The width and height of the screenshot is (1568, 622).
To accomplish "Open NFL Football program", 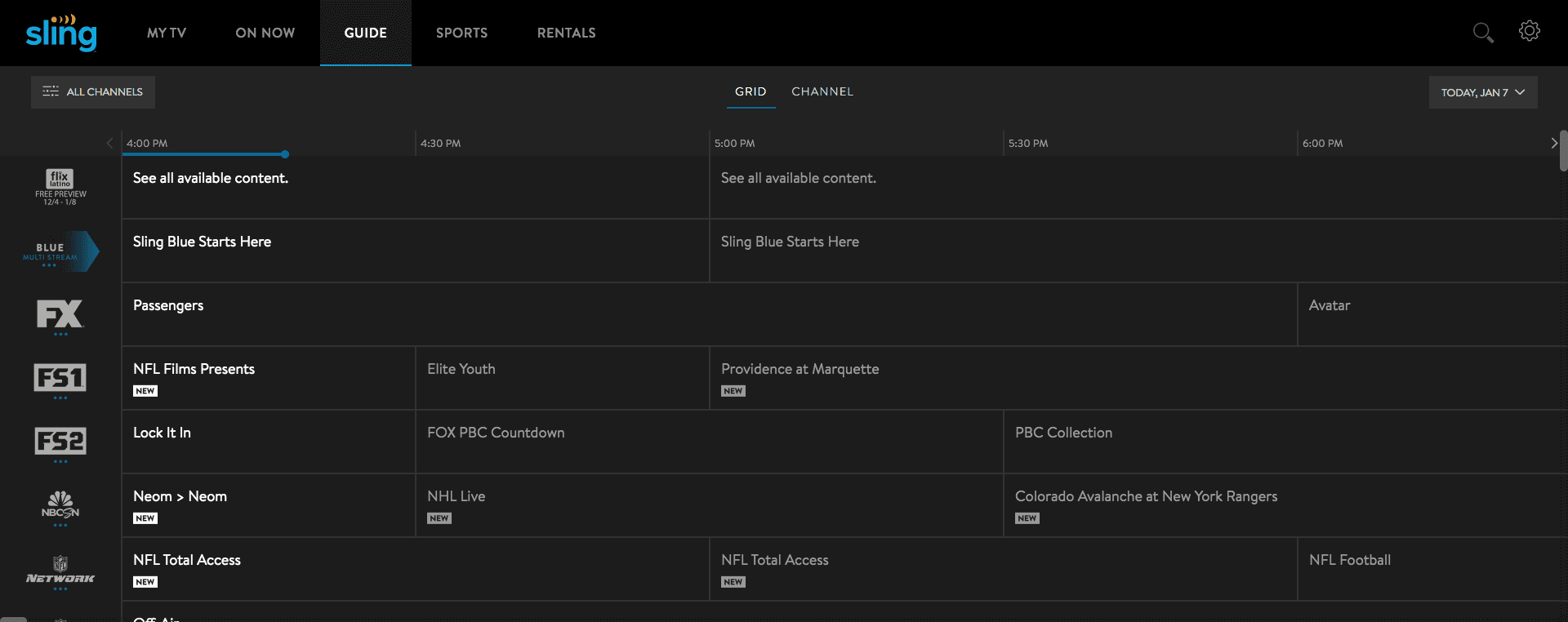I will point(1432,569).
